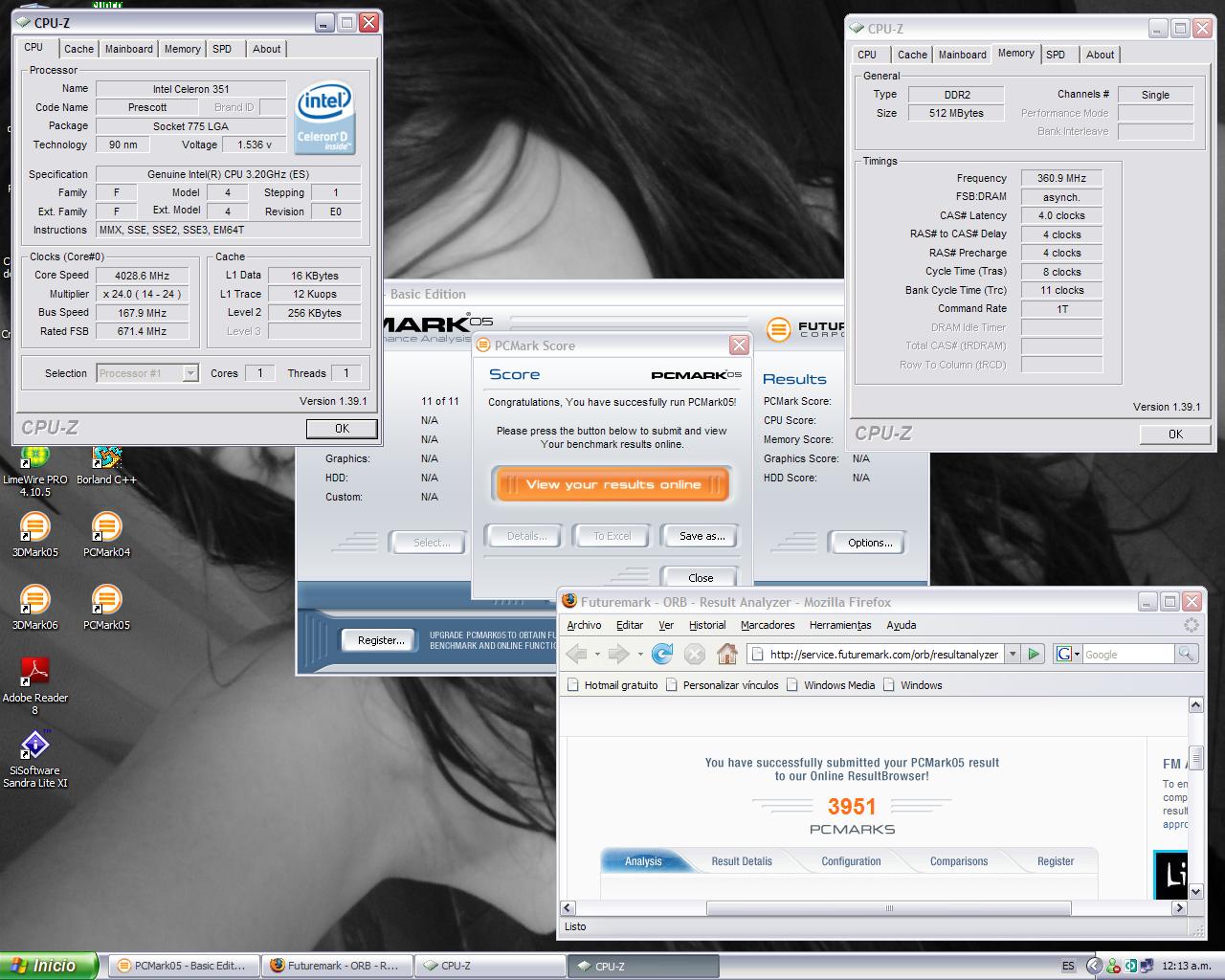1225x980 pixels.
Task: Launch the 3DMark06 desktop shortcut
Action: click(35, 607)
